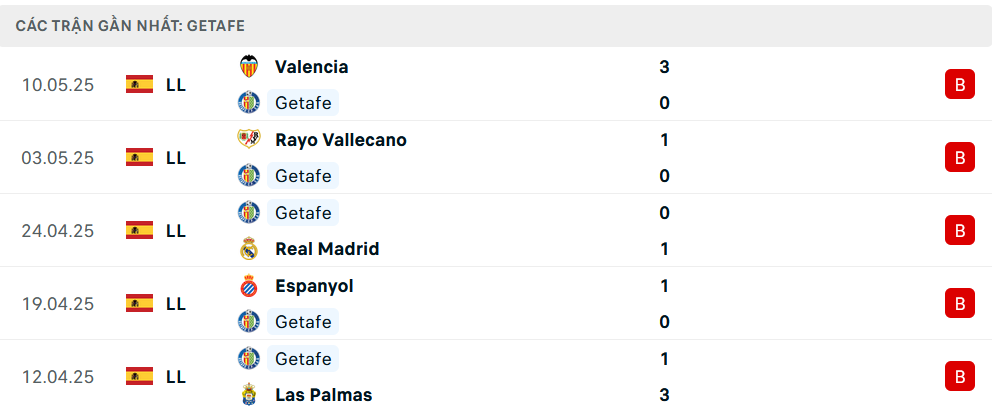Click red B badge for Las Palmas match
This screenshot has width=992, height=407.
click(960, 377)
